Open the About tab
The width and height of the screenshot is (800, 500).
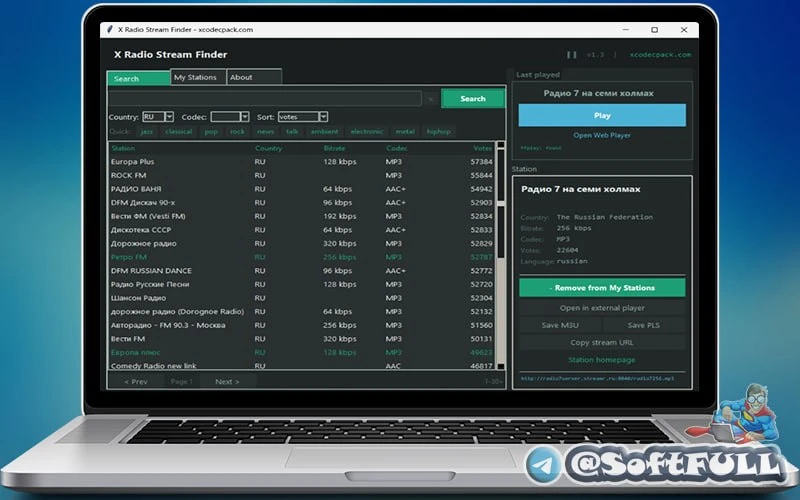[254, 77]
